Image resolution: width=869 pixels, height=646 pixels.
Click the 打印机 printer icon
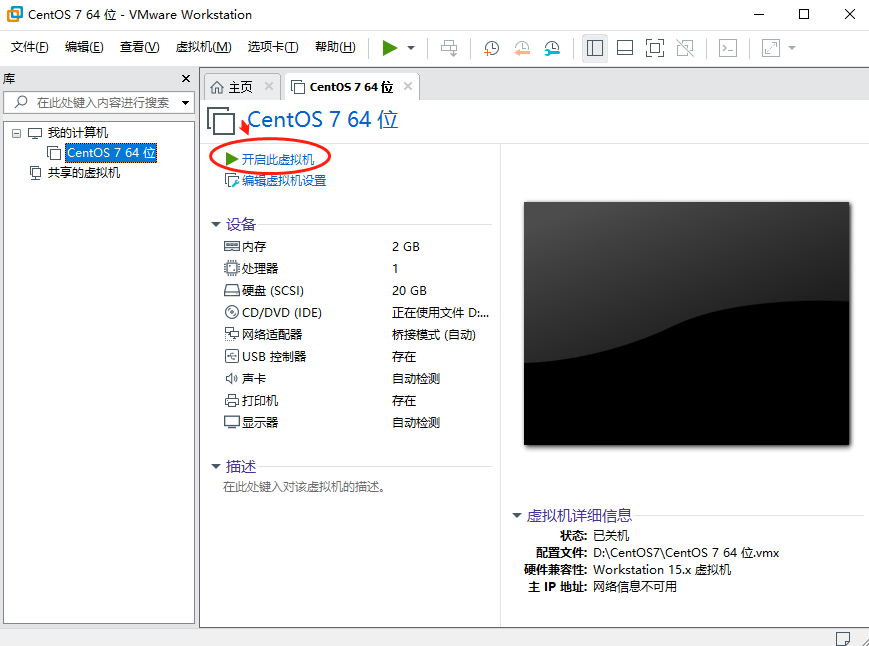[x=231, y=401]
